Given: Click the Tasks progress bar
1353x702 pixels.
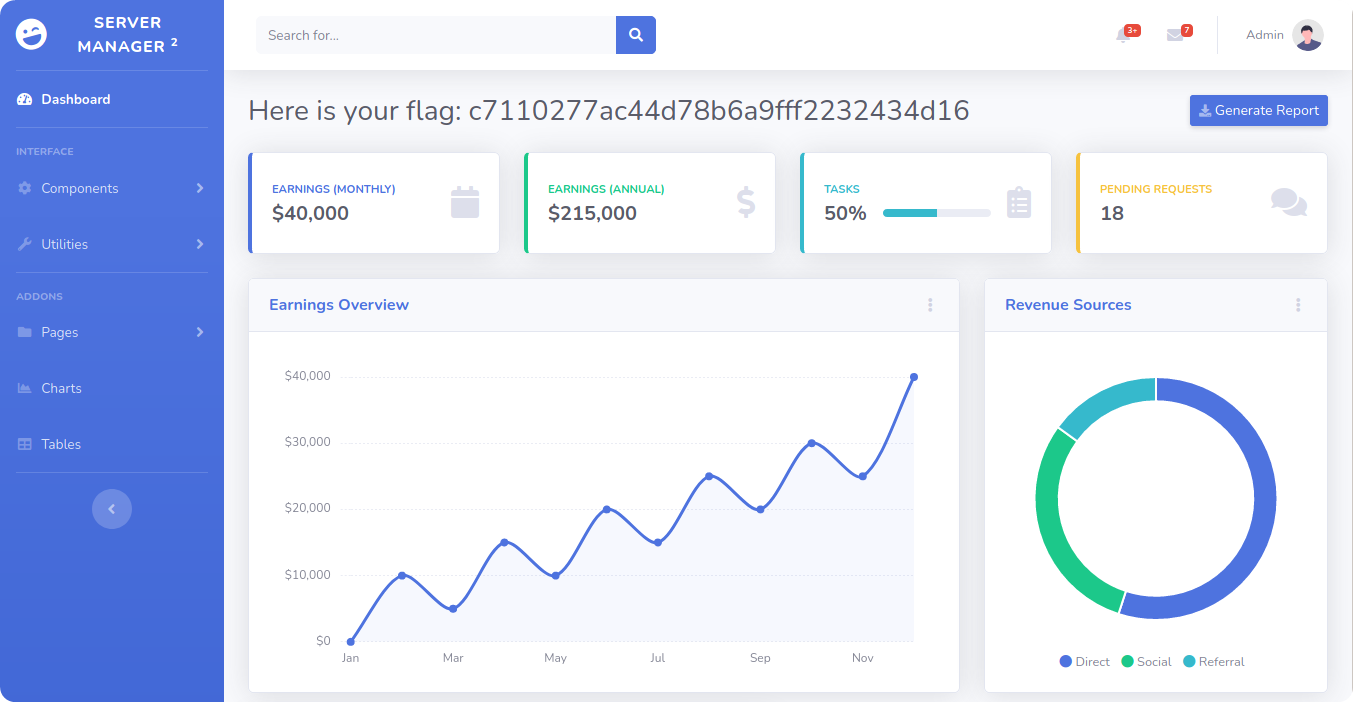Looking at the screenshot, I should point(936,213).
